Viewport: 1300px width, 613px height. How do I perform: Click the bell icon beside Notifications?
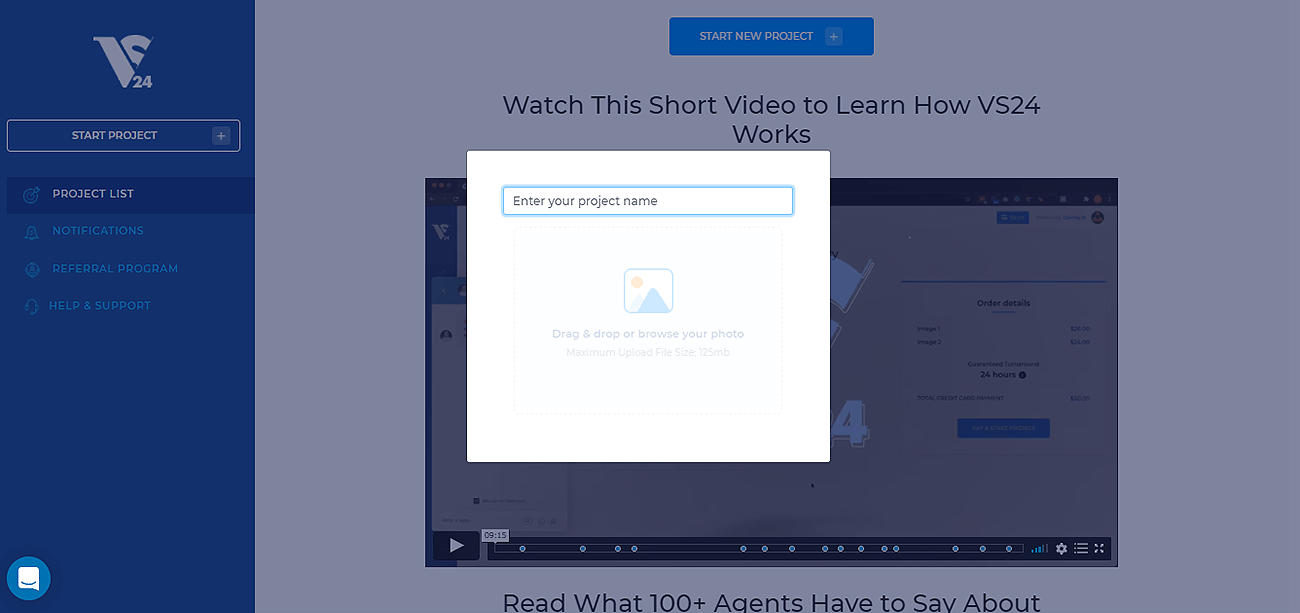pos(32,231)
